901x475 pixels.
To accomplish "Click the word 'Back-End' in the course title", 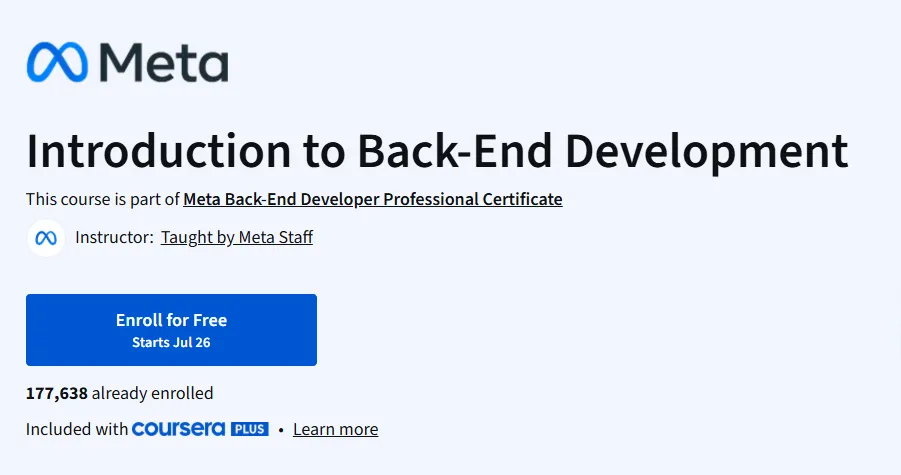I will [x=455, y=151].
